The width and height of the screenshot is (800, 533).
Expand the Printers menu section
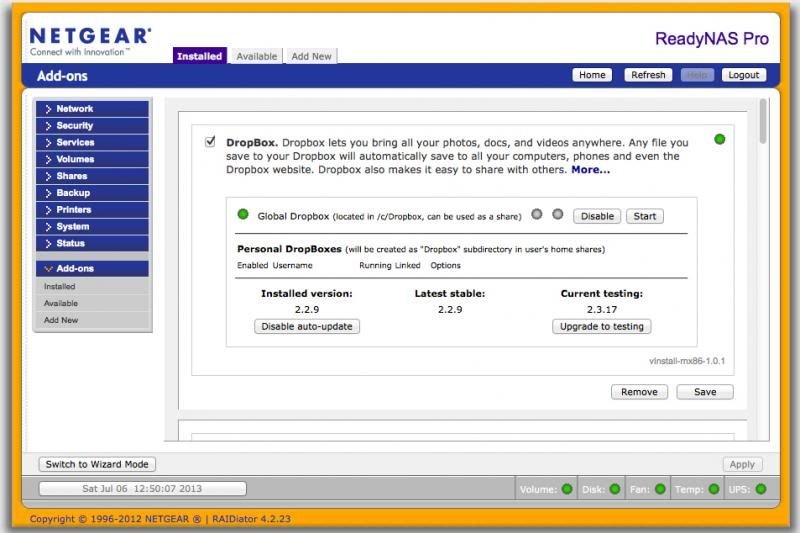[92, 210]
